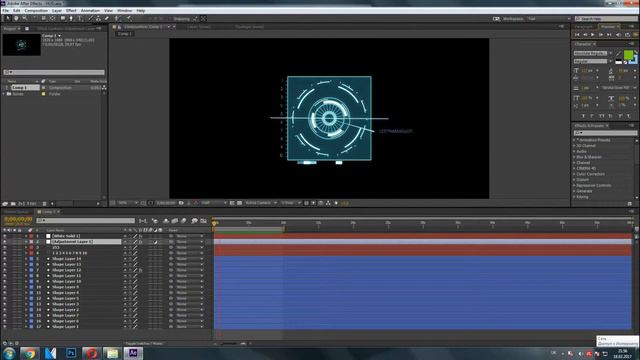Viewport: 640px width, 360px height.
Task: Select the Pen tool
Action: 71,18
